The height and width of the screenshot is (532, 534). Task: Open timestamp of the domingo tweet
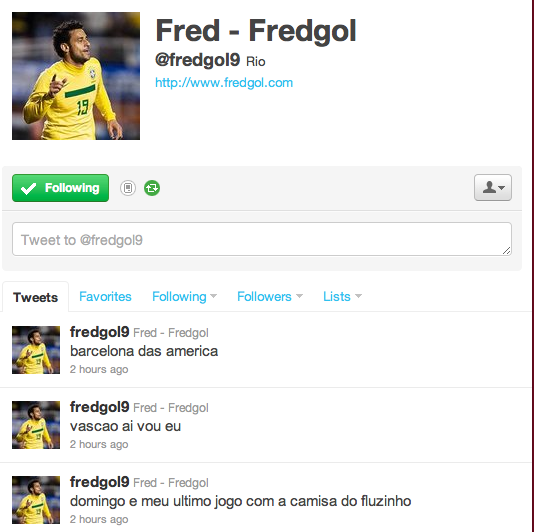[99, 519]
